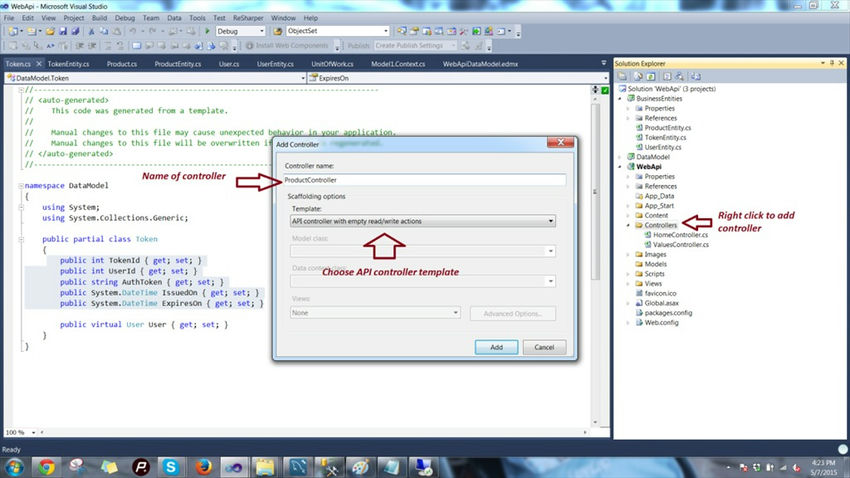Collapse the BusinessEntities project node

621,99
